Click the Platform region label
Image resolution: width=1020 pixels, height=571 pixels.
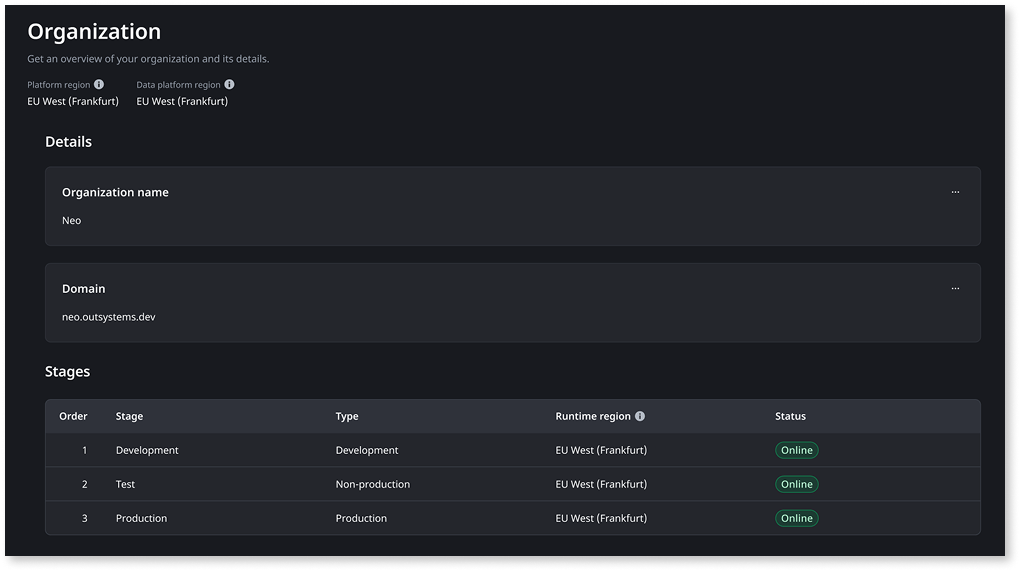click(59, 85)
